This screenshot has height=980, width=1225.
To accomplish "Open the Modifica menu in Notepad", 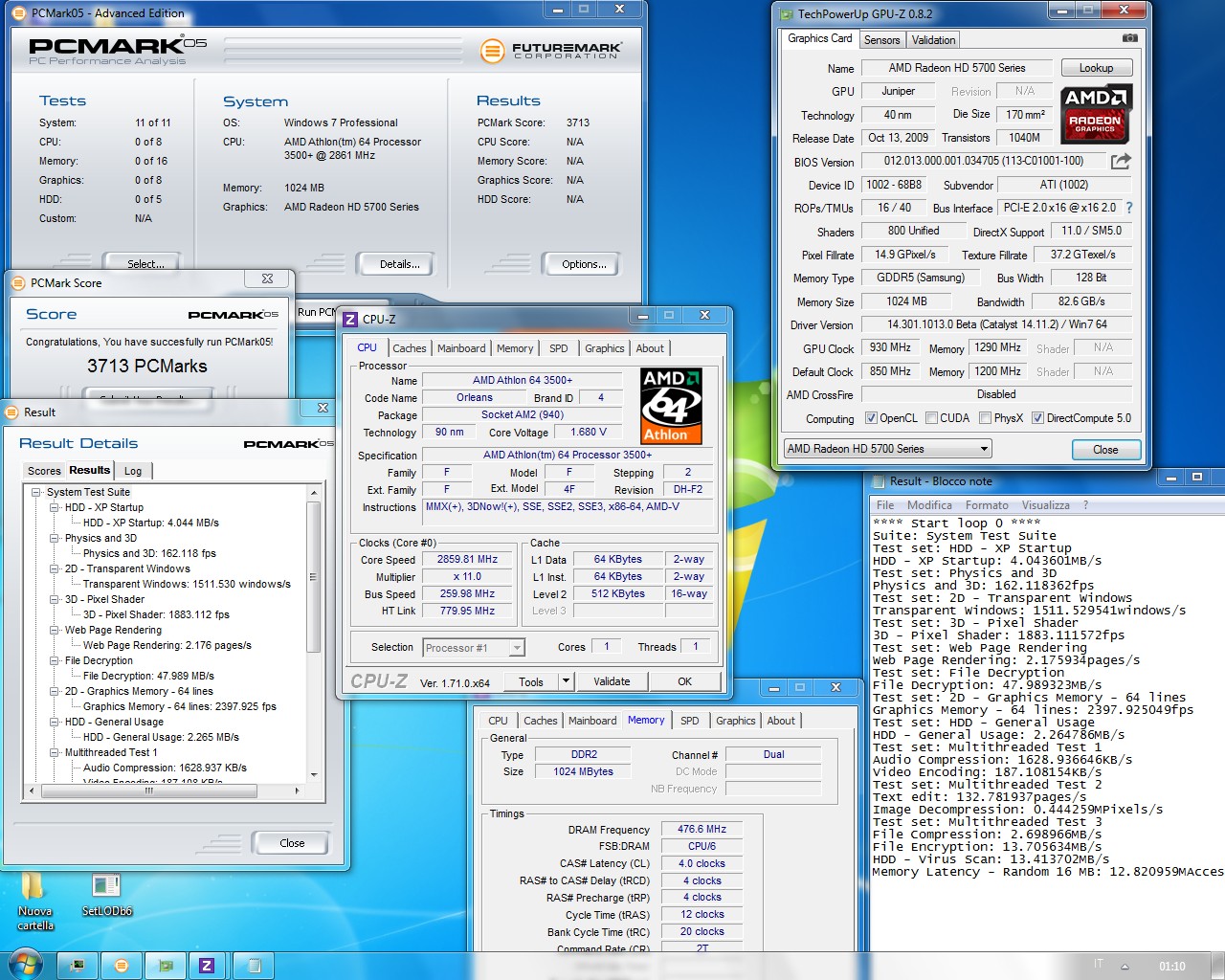I will click(929, 505).
